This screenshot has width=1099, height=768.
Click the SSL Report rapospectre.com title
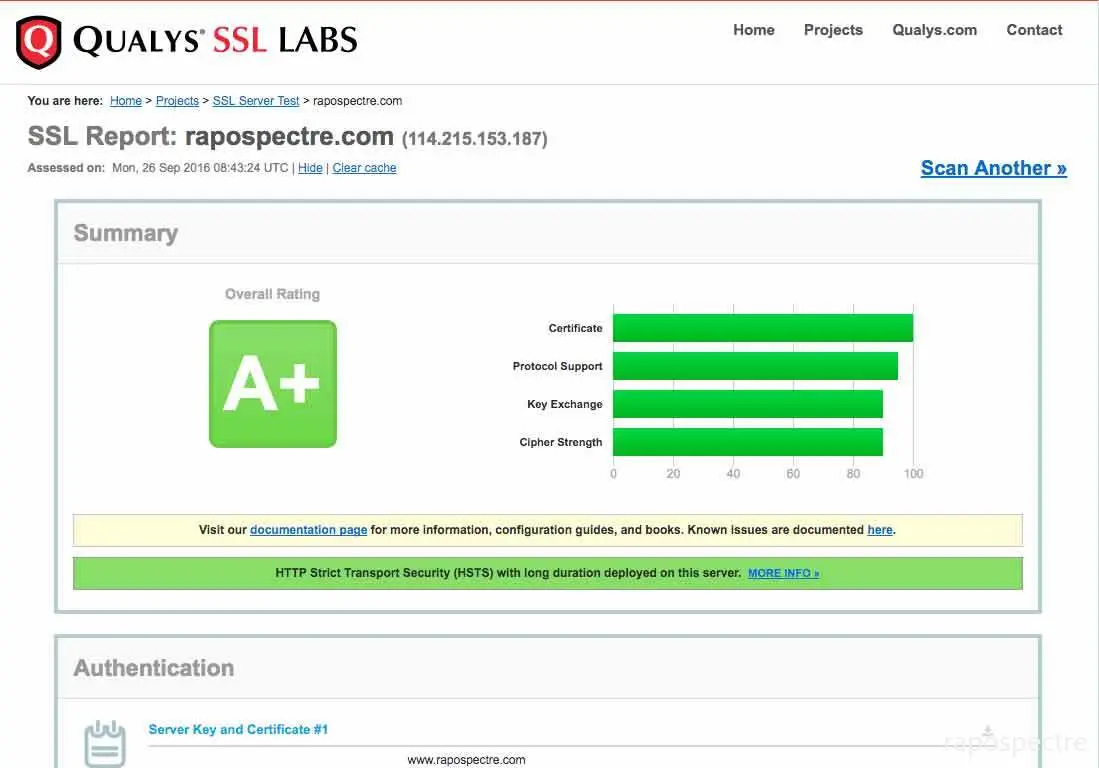pyautogui.click(x=210, y=137)
